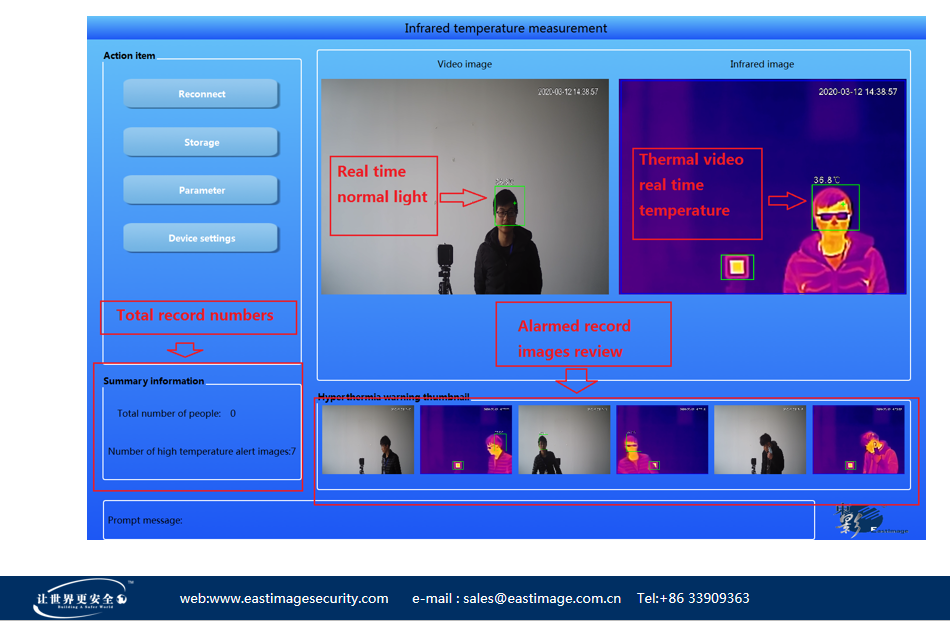Click the blackbody calibration box in infrared
Image resolution: width=950 pixels, height=621 pixels.
coord(737,267)
